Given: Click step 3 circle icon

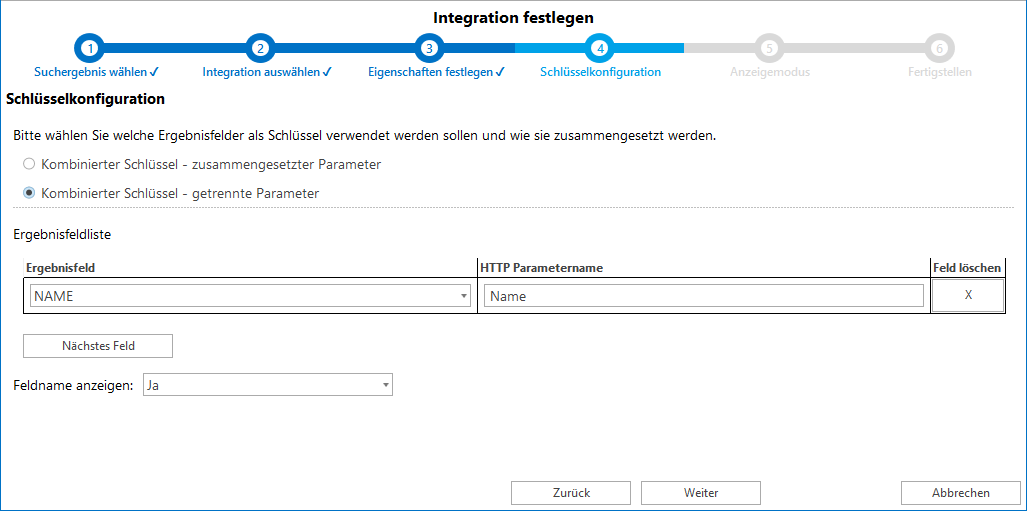Looking at the screenshot, I should click(429, 47).
